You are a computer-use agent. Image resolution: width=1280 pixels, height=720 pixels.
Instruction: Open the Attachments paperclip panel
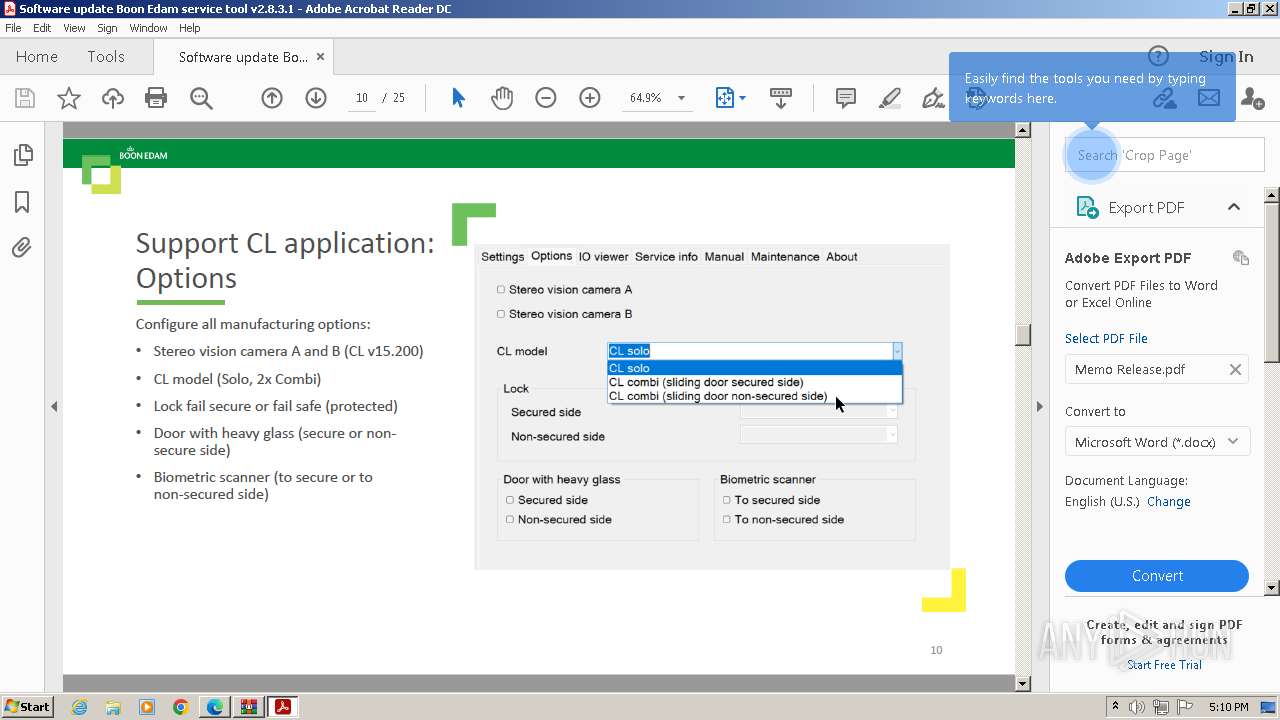(x=22, y=247)
